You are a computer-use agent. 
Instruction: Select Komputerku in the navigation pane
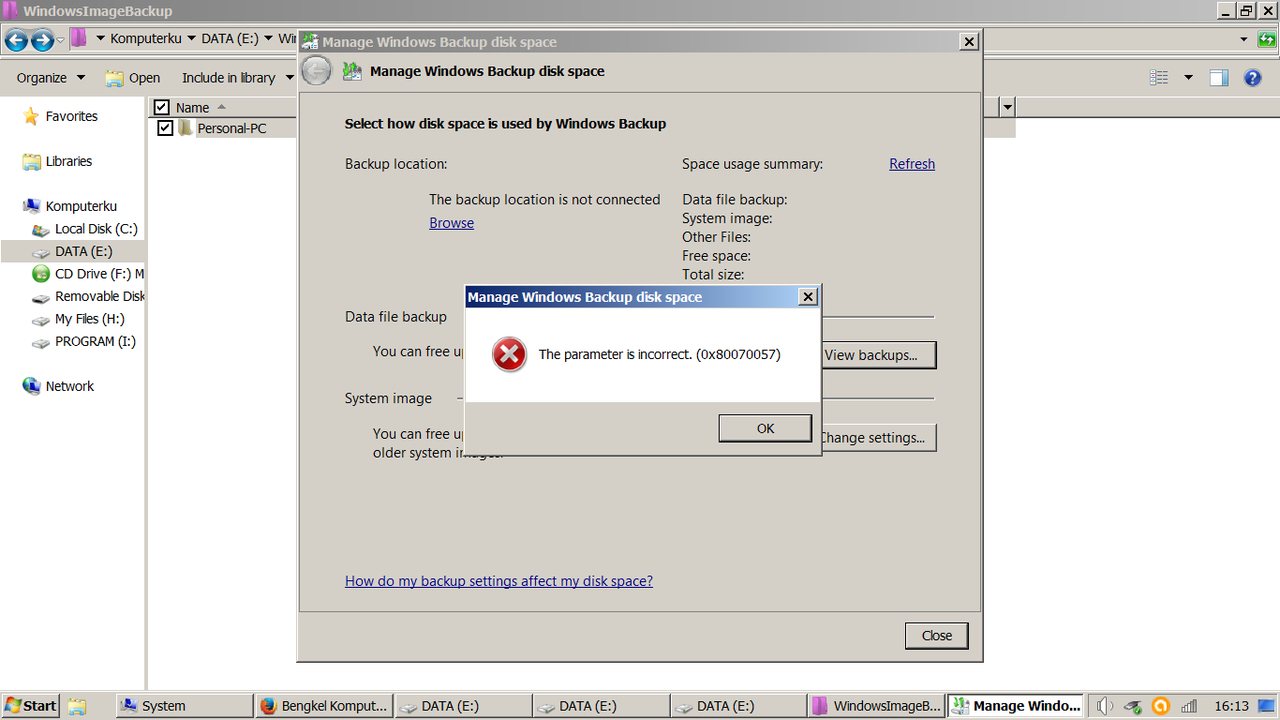pyautogui.click(x=81, y=206)
